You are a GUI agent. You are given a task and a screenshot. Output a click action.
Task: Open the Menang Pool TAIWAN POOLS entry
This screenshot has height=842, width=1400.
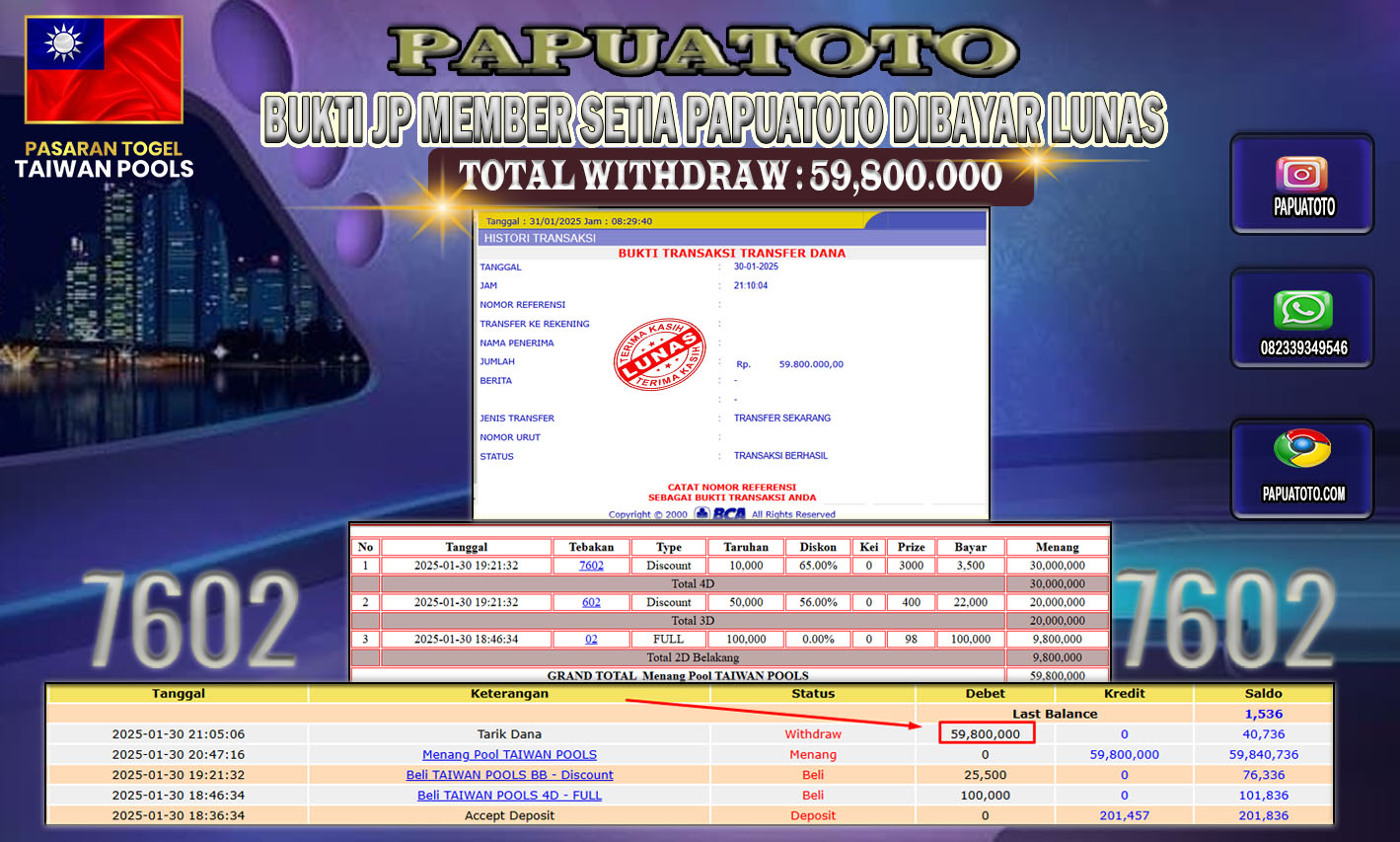509,754
